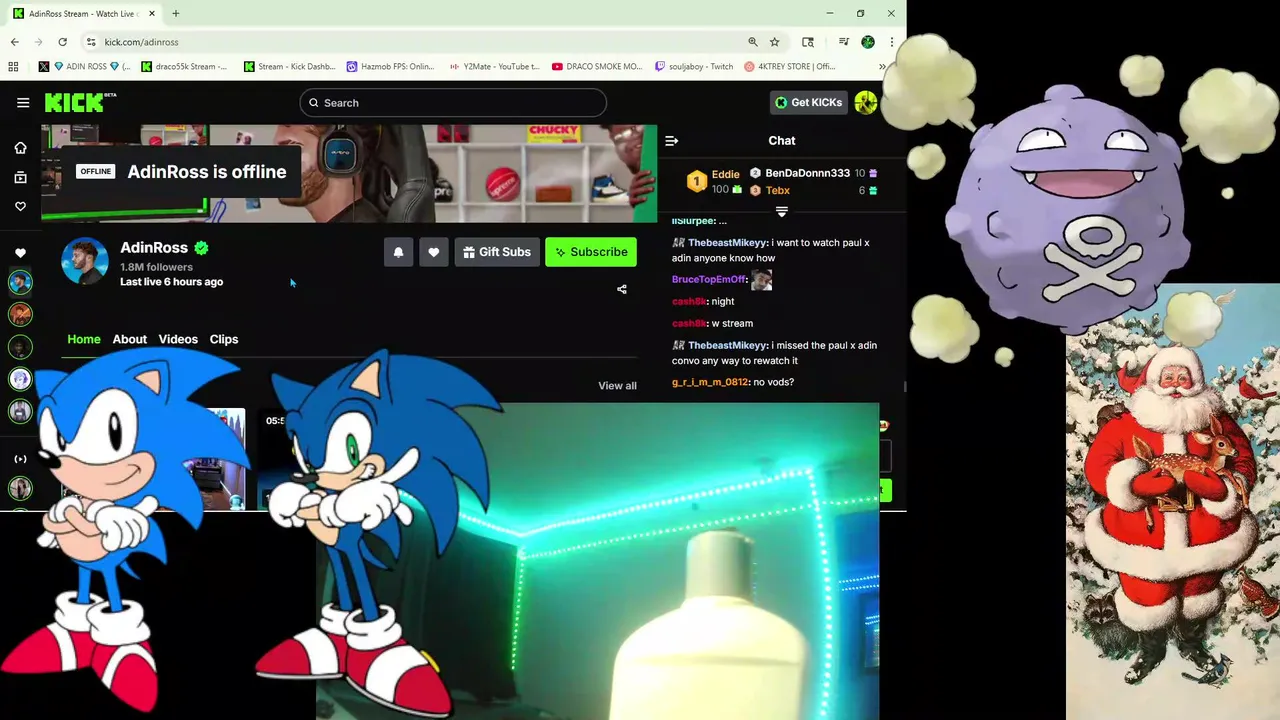The height and width of the screenshot is (720, 1280).
Task: Open the Chrome profile avatar
Action: 867,42
